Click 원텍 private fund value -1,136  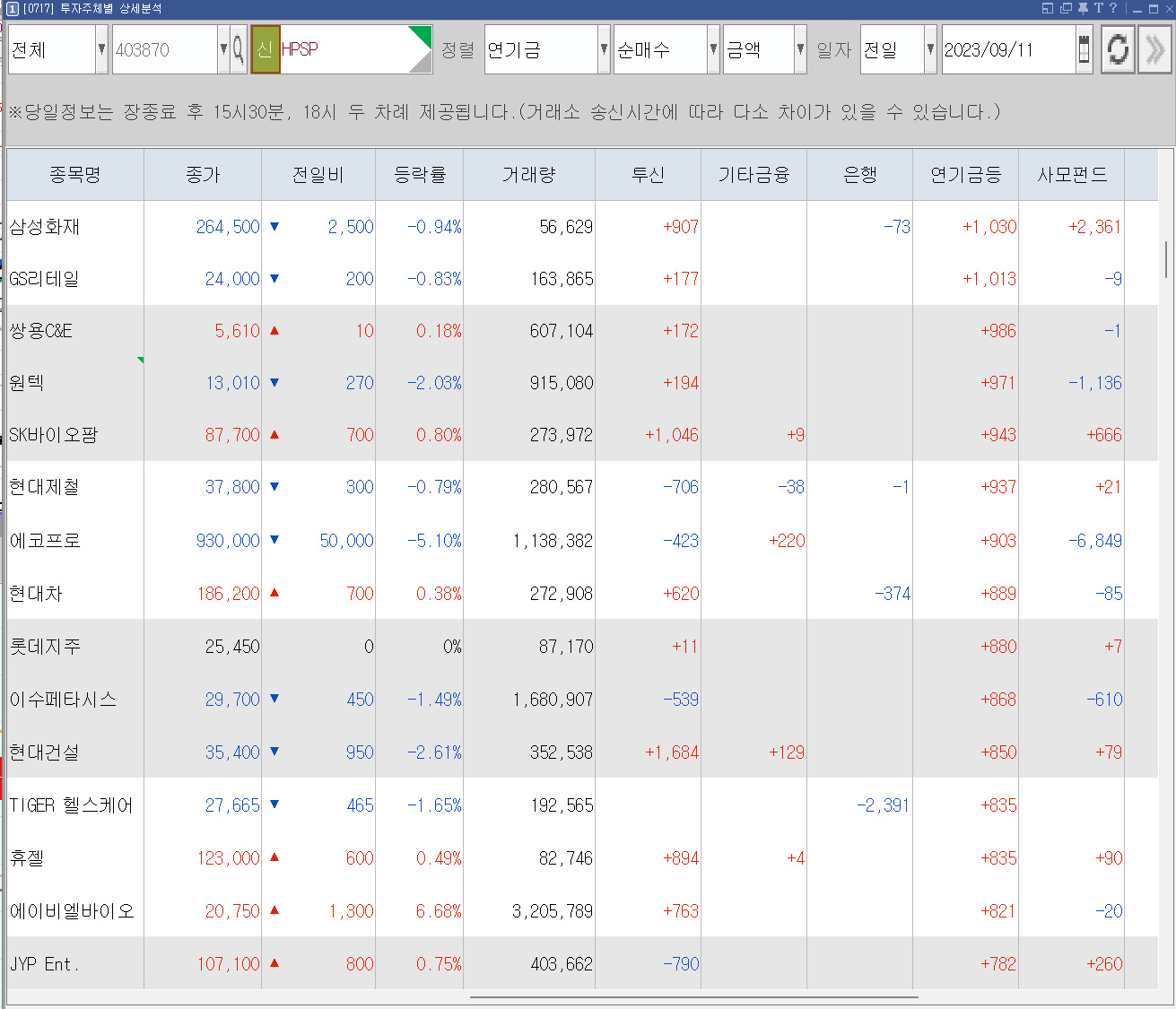tap(1095, 383)
